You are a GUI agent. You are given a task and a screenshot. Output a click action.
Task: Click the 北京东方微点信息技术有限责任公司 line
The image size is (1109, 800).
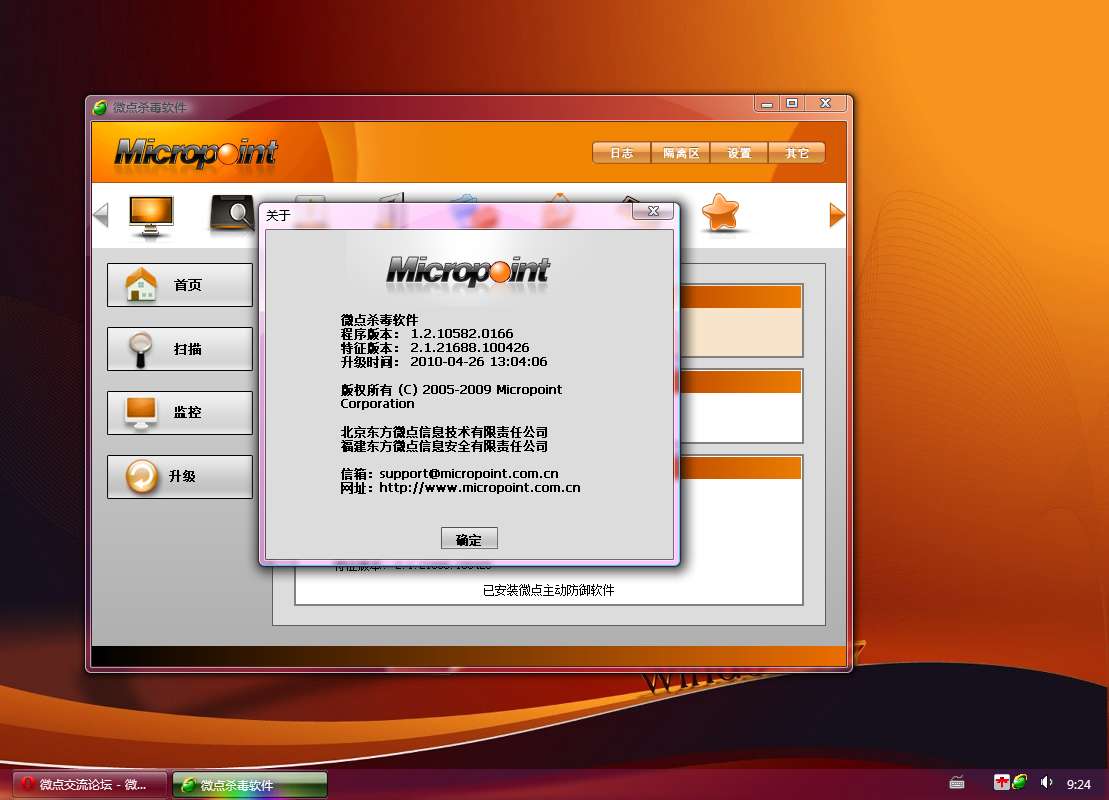444,432
